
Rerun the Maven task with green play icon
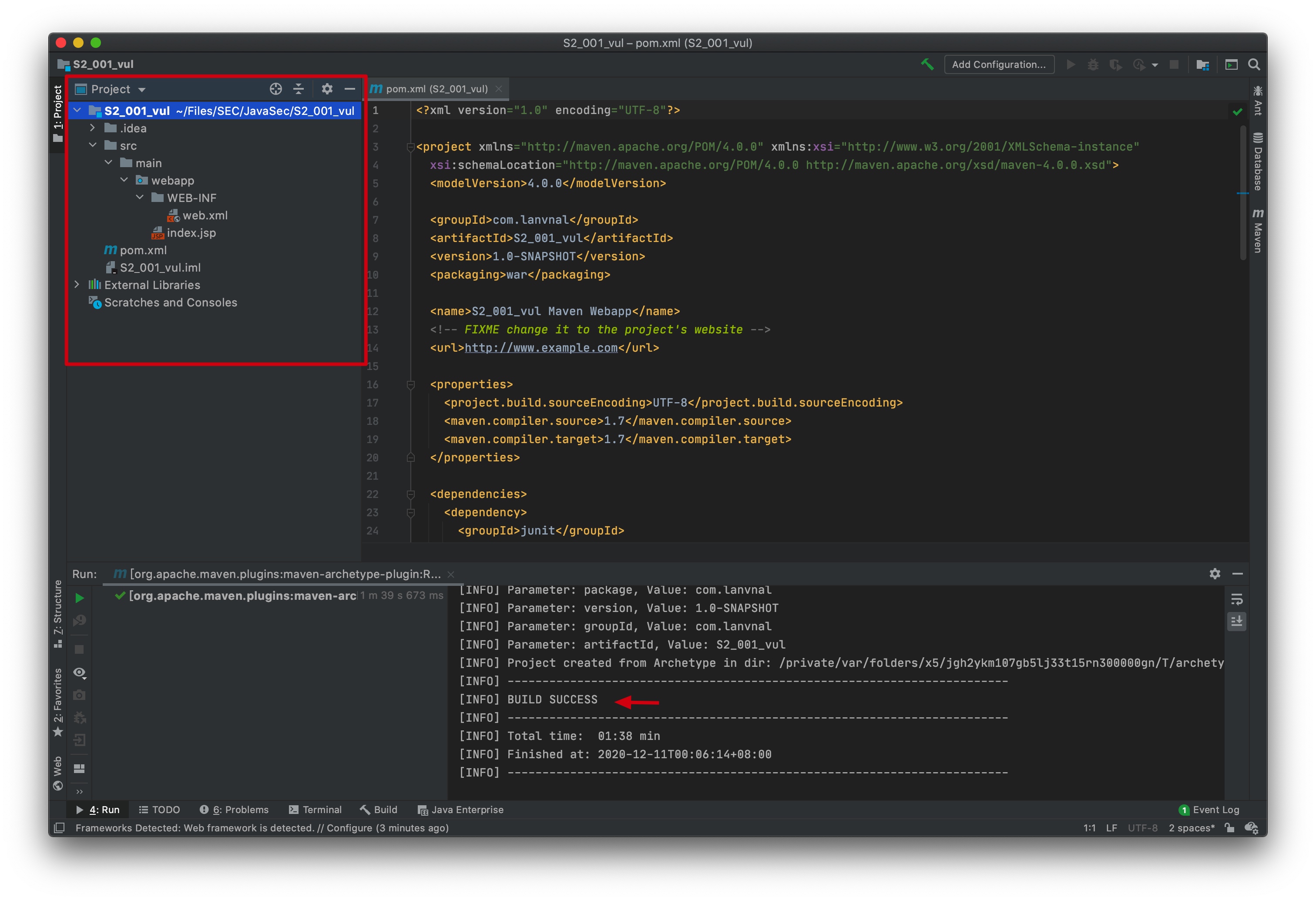[79, 598]
